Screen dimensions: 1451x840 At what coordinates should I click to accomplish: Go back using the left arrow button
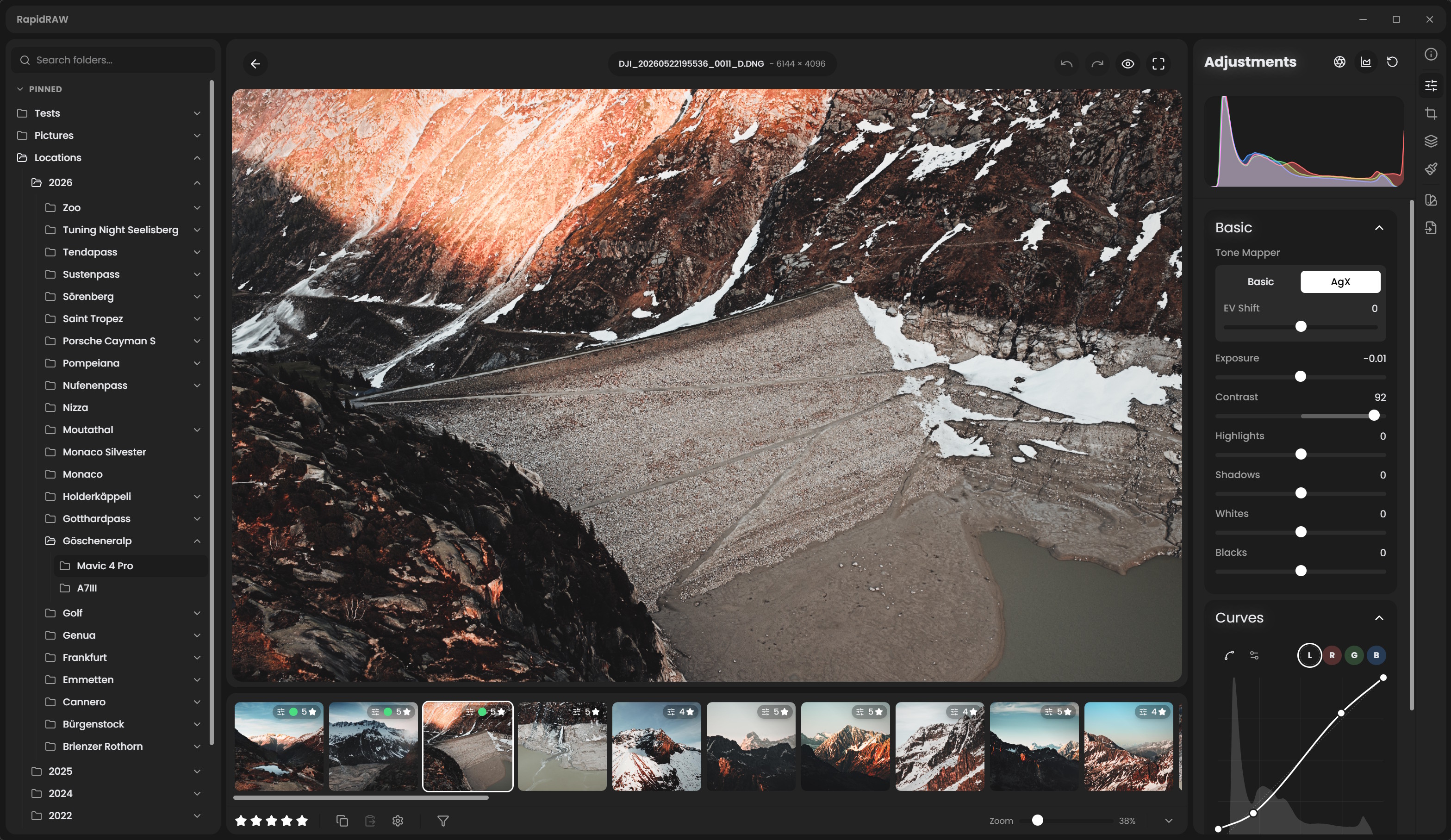click(255, 63)
